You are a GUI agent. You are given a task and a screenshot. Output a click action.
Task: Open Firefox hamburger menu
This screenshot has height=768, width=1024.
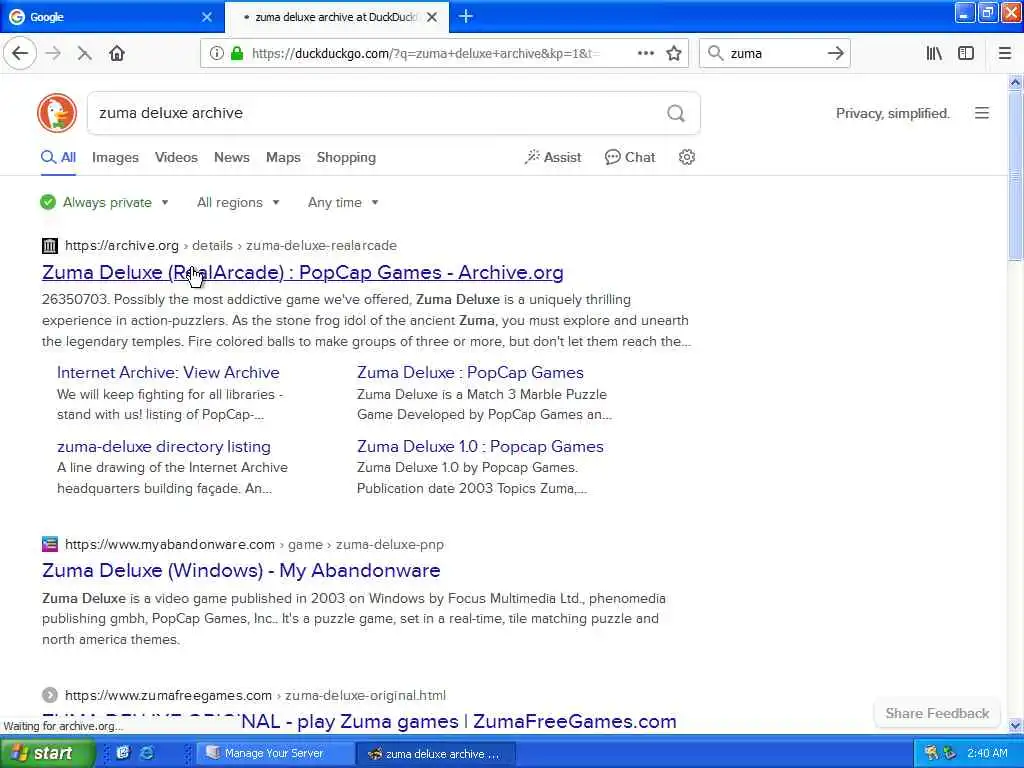coord(1004,54)
